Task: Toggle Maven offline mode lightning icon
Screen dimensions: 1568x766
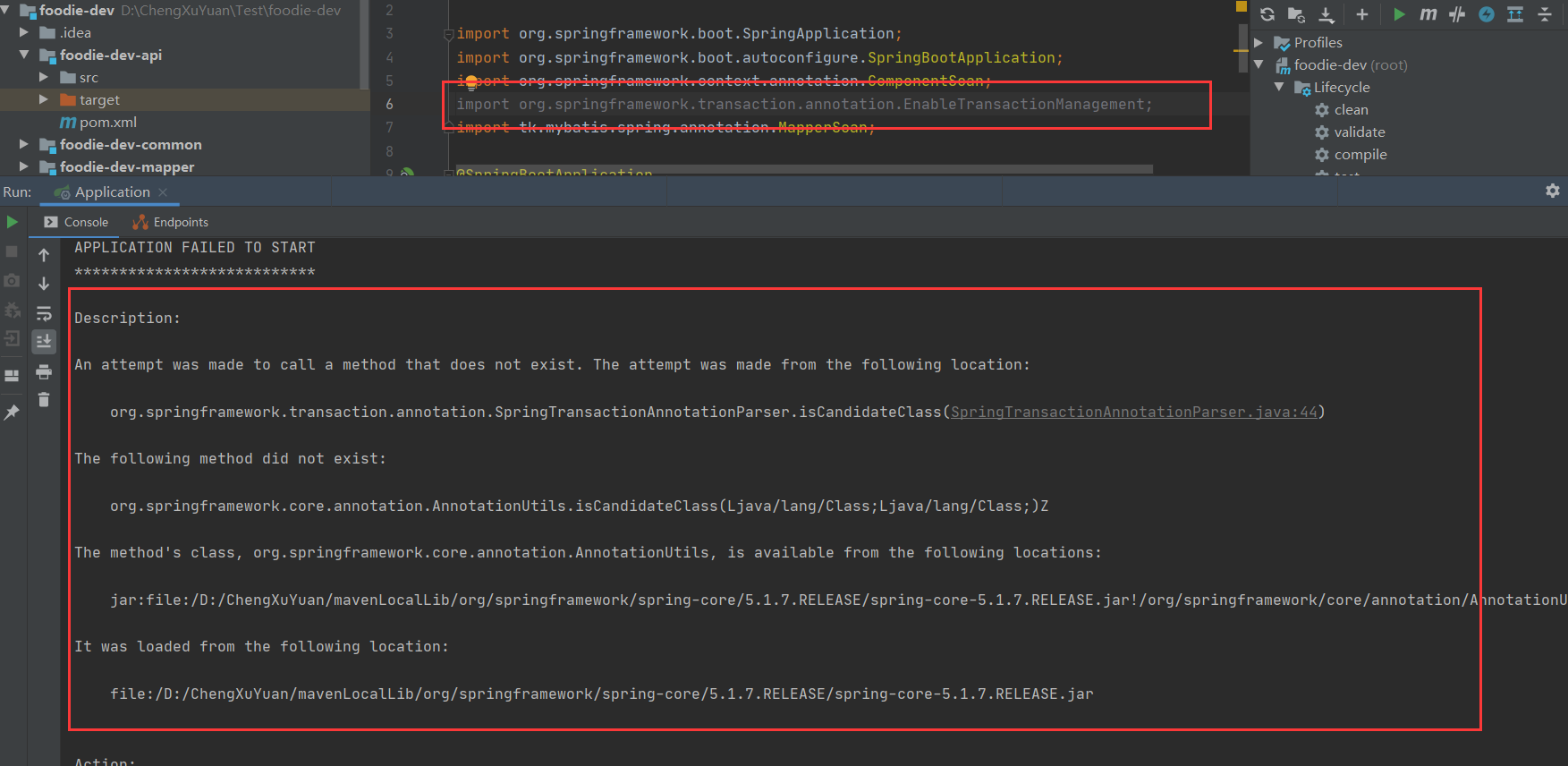Action: [1487, 14]
